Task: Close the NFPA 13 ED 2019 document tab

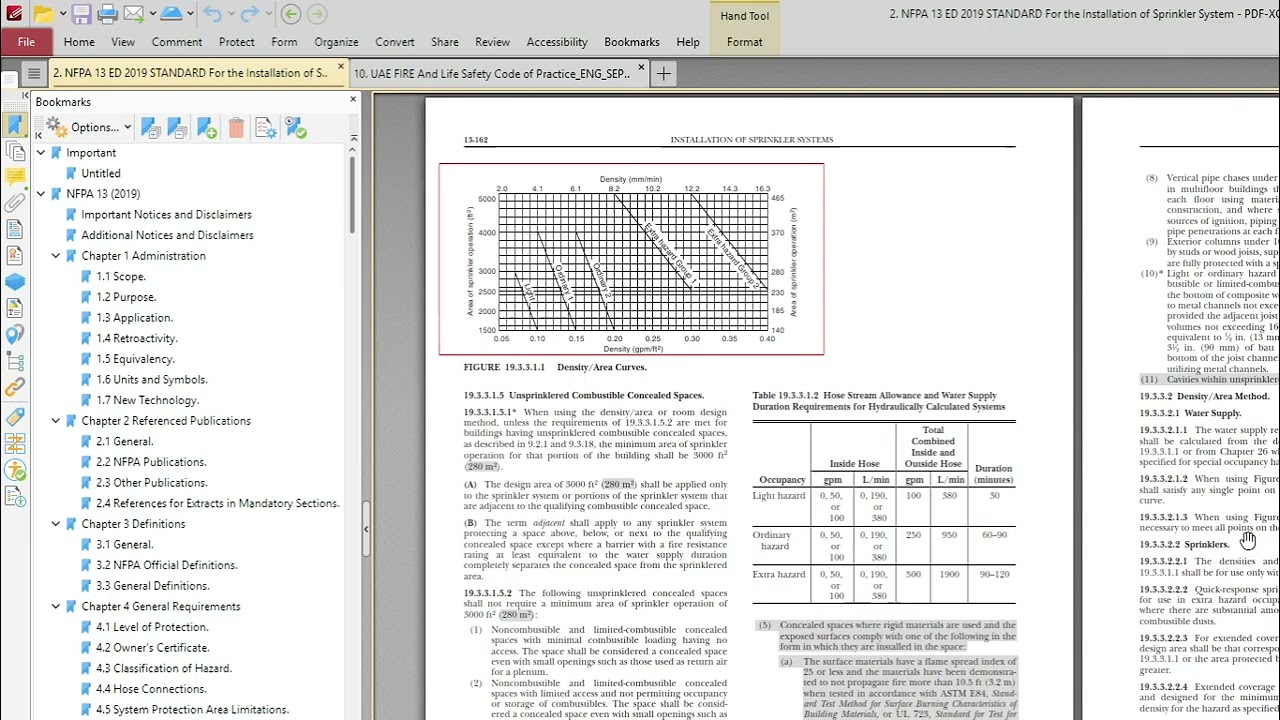Action: coord(340,68)
